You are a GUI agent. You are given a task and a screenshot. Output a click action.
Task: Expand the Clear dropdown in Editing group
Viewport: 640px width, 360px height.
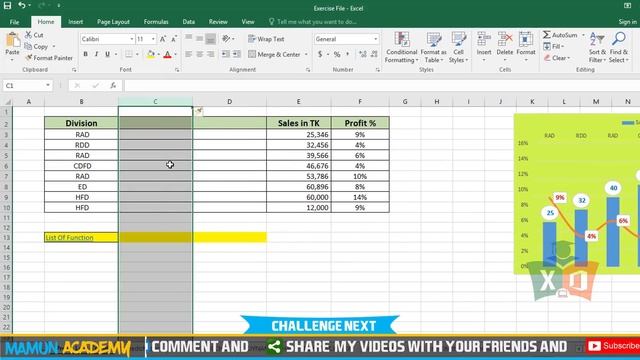[x=568, y=58]
